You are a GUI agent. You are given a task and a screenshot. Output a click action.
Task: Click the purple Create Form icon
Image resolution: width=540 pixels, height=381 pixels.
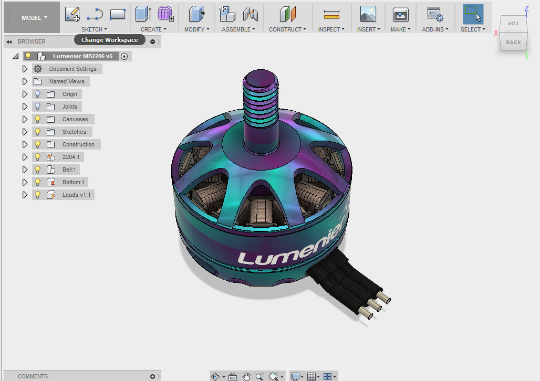click(x=166, y=14)
